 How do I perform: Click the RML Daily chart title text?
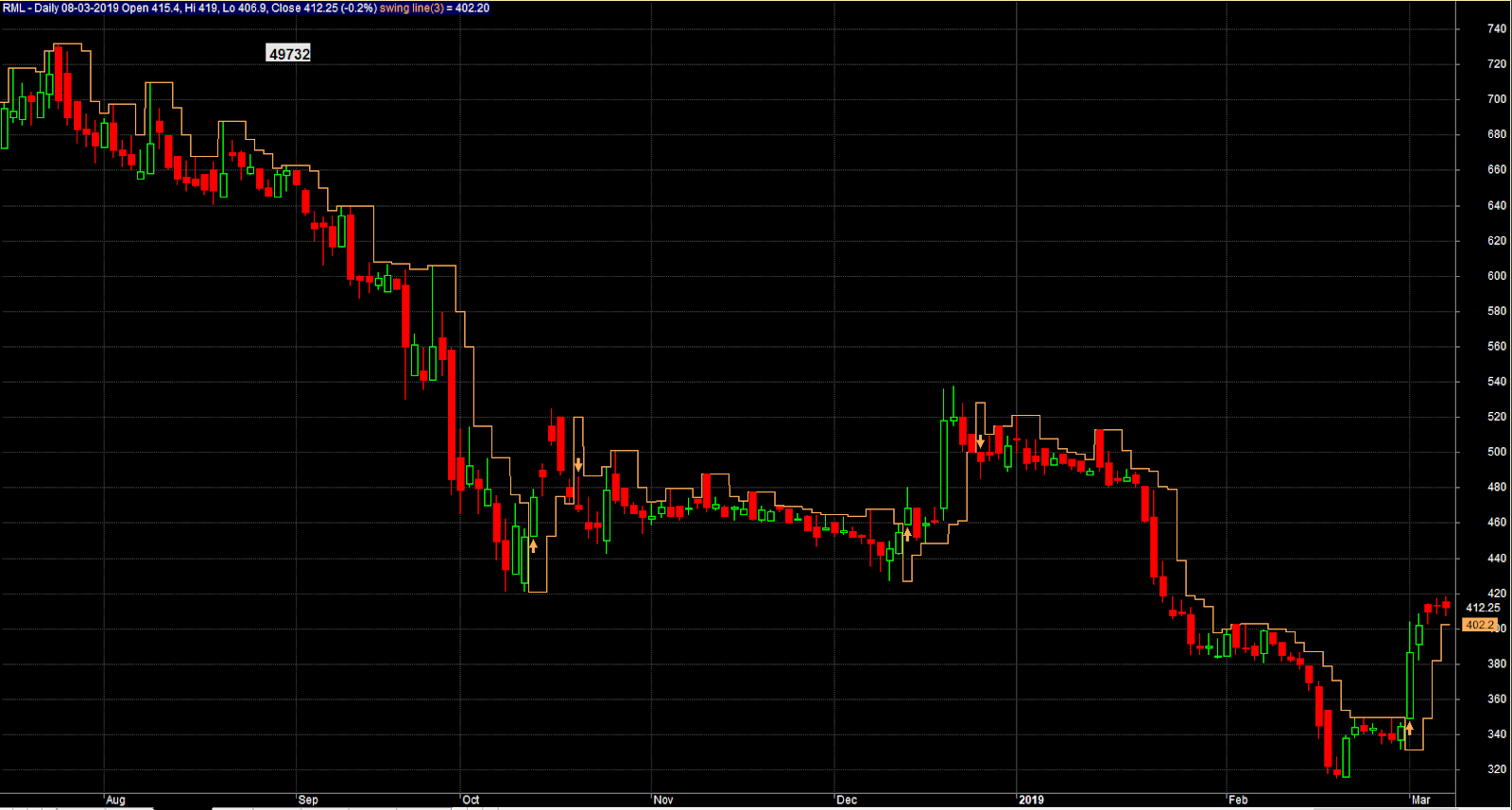(189, 8)
